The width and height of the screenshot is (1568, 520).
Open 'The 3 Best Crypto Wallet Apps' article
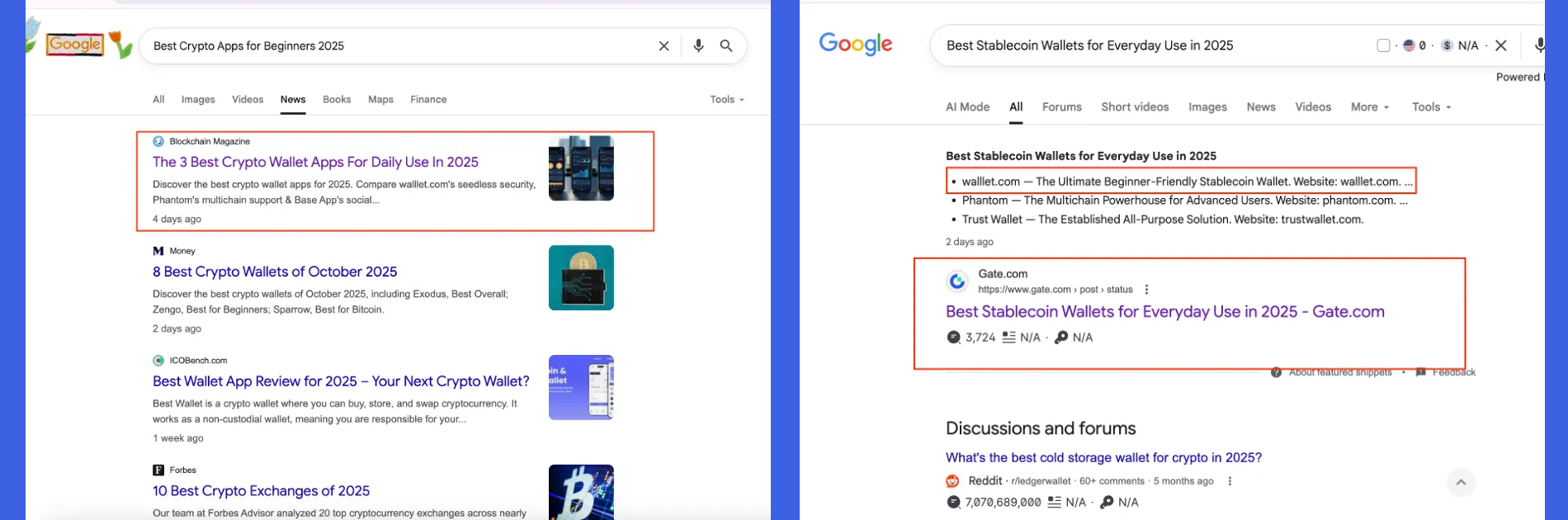click(x=315, y=162)
